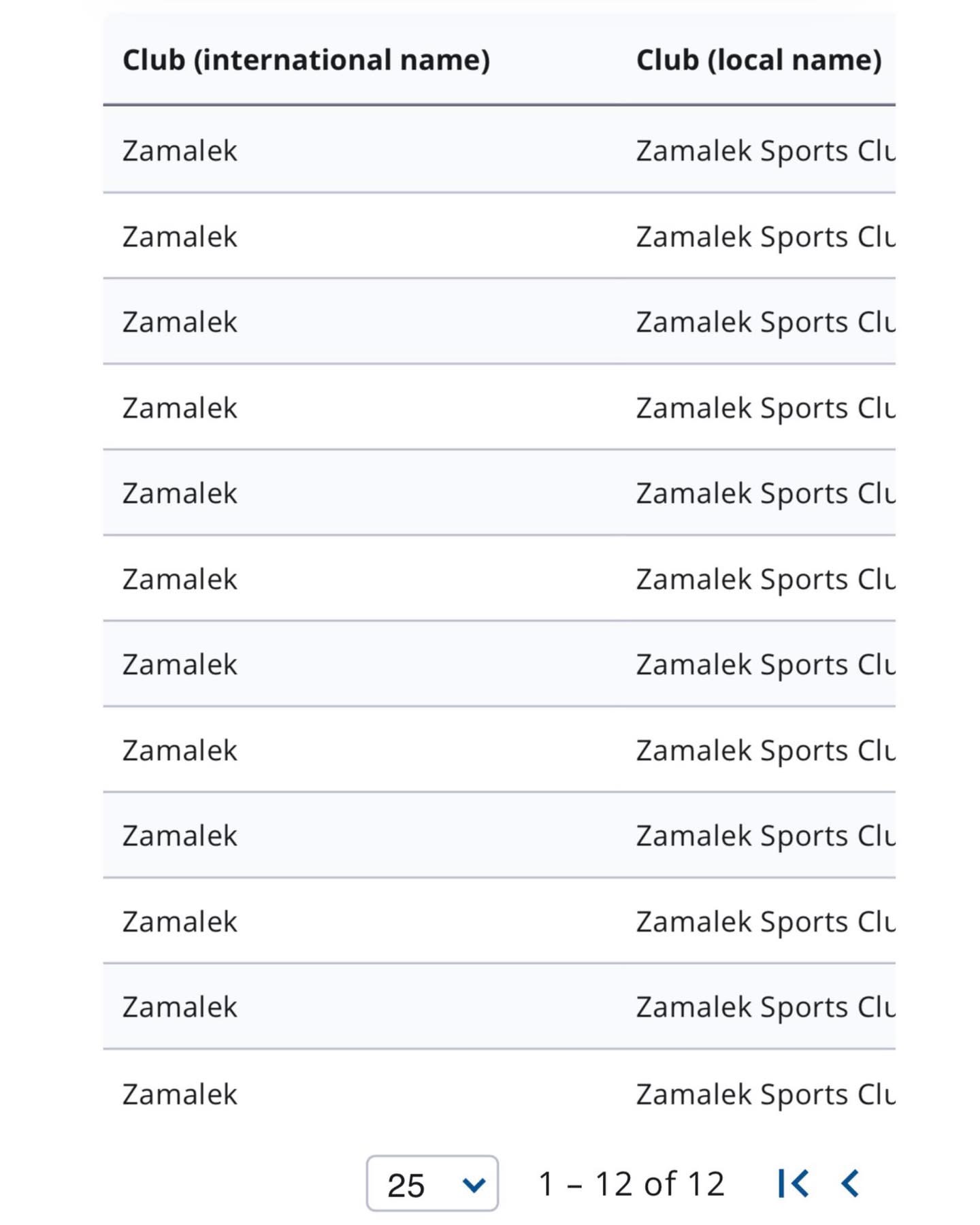Select the fourth row's Zamalek international name
980x1225 pixels.
click(x=180, y=408)
